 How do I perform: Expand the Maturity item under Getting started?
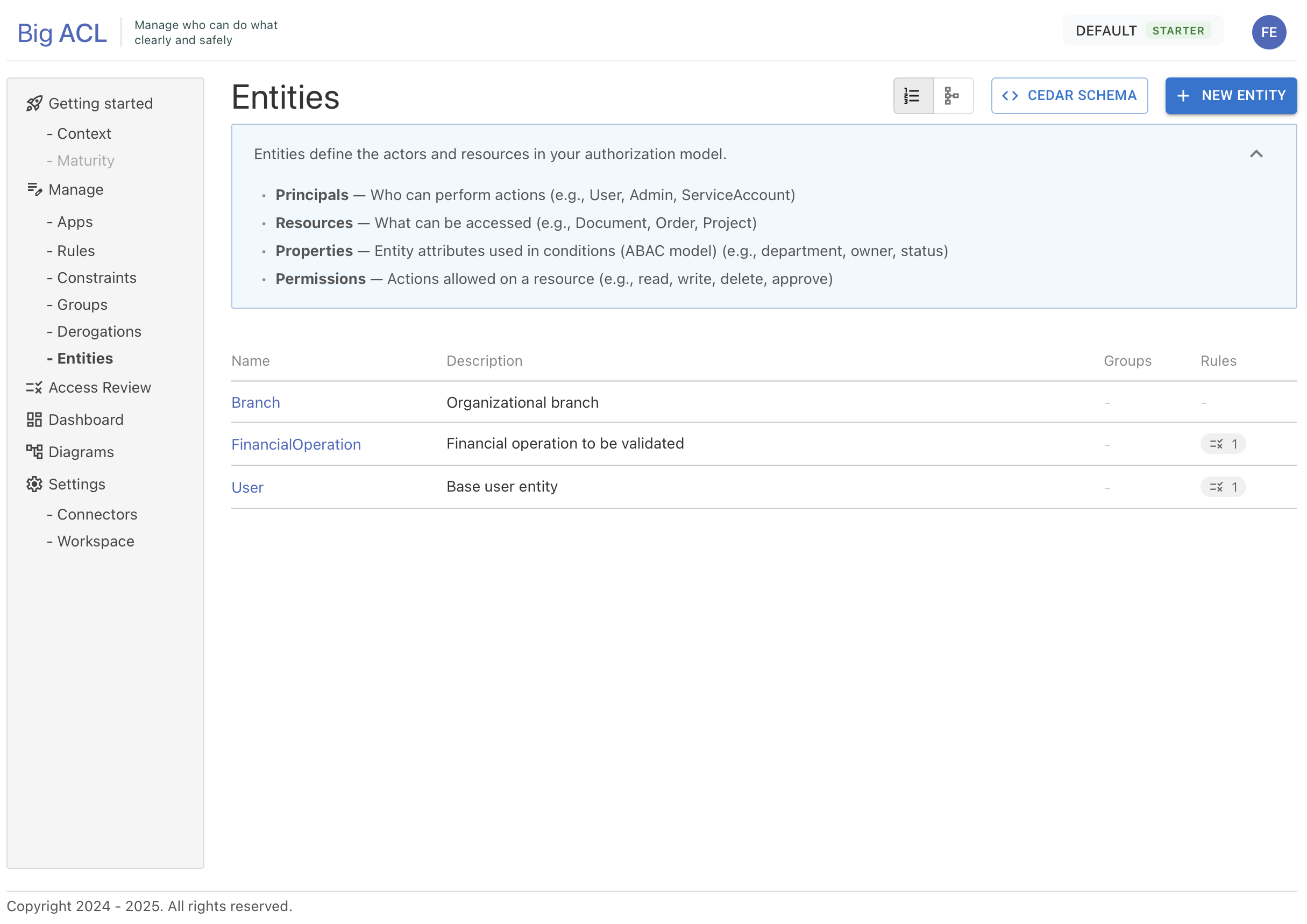(x=85, y=160)
